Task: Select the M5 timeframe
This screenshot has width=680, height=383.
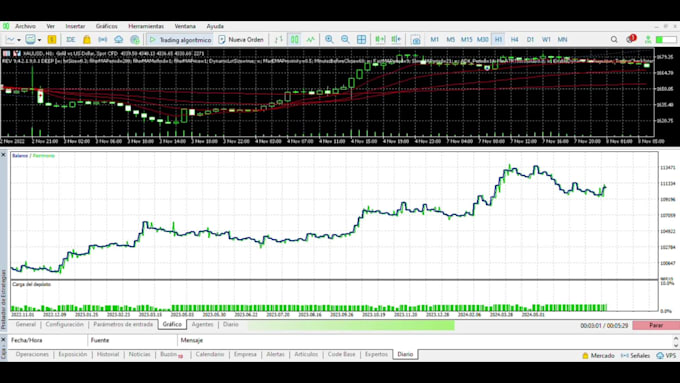Action: [x=451, y=39]
